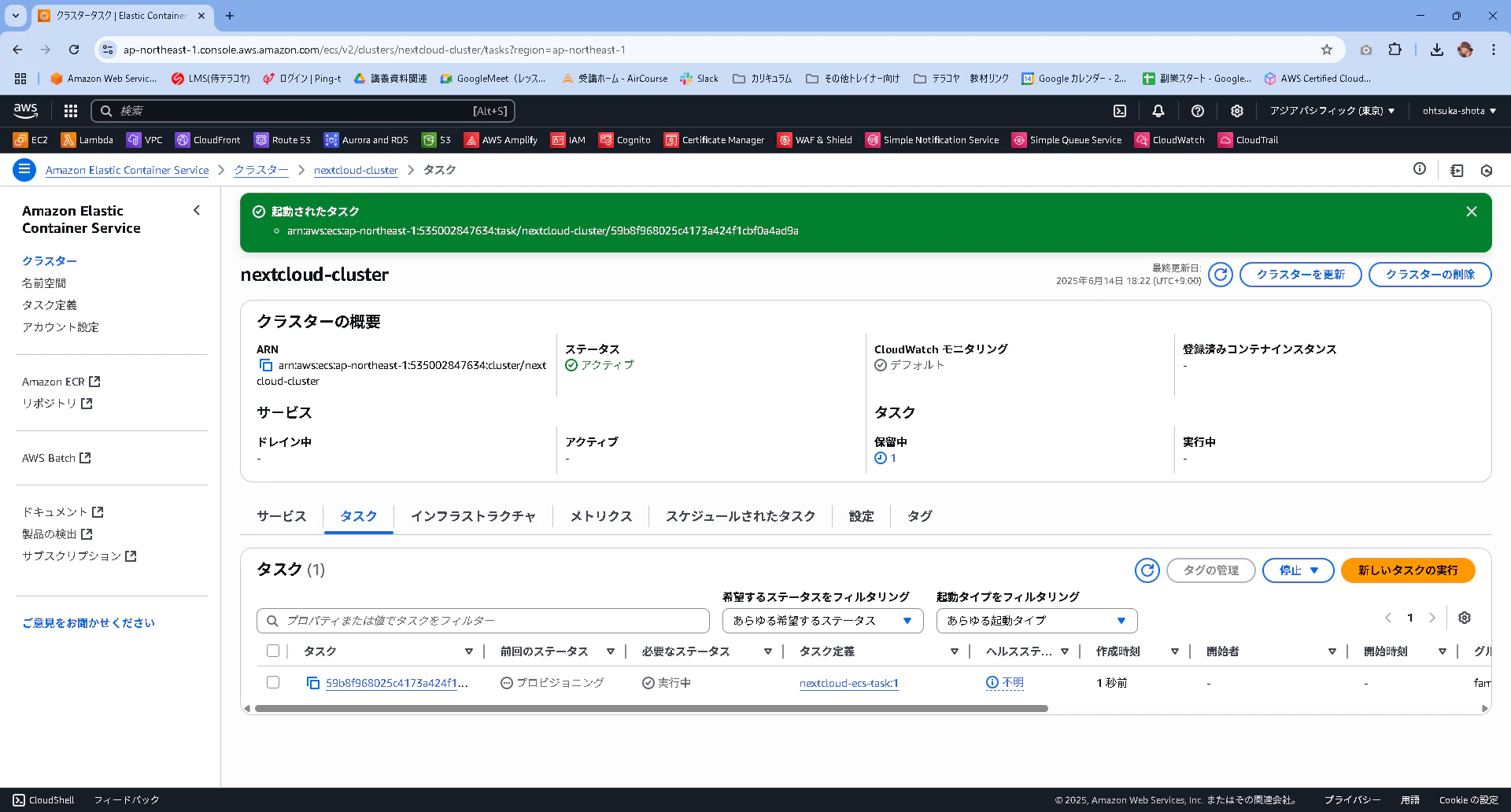Open the launch type filter dropdown
Image resolution: width=1511 pixels, height=812 pixels.
click(1037, 621)
